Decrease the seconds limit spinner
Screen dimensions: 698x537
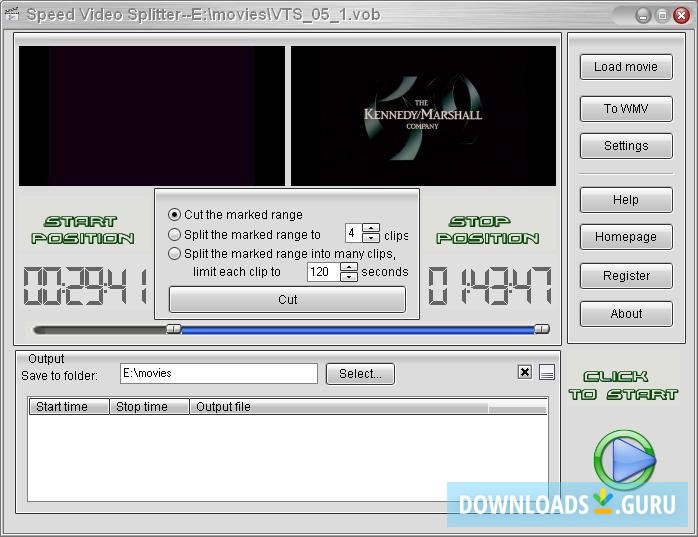(x=349, y=277)
